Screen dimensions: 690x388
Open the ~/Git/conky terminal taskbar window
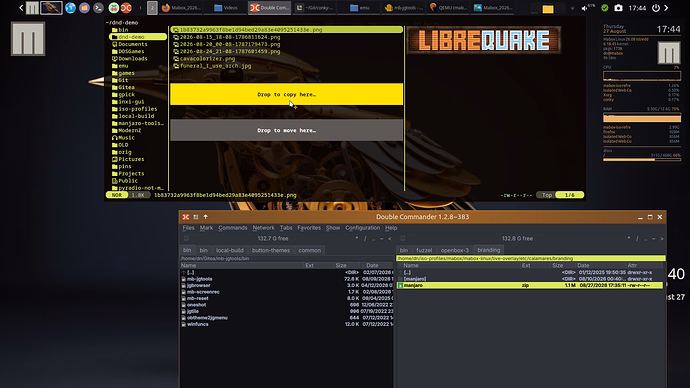click(314, 8)
